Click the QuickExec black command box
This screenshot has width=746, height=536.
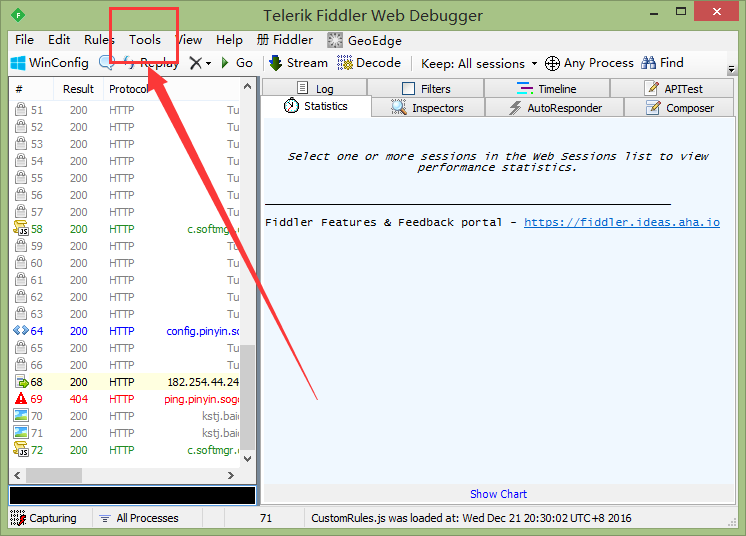(132, 495)
